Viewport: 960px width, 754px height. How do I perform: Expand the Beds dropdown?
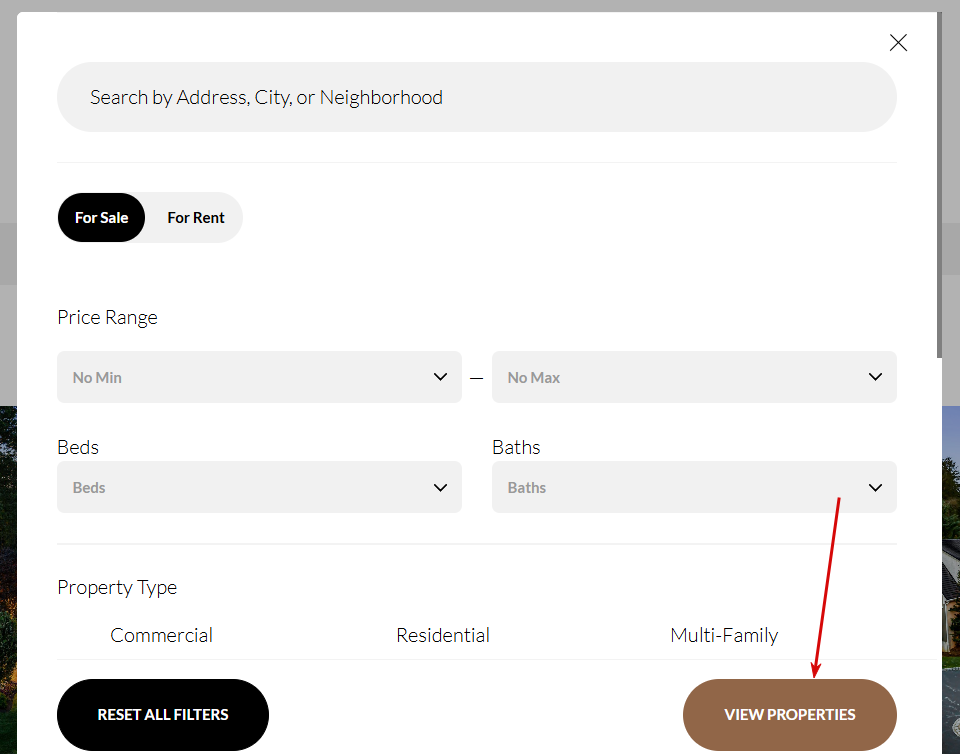250,487
